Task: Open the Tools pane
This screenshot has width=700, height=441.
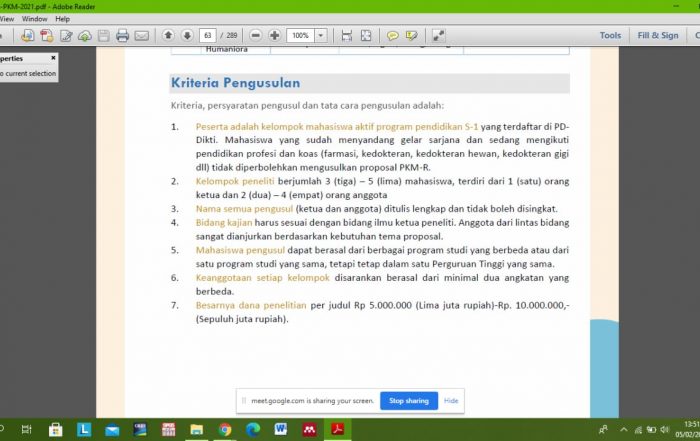Action: point(610,35)
